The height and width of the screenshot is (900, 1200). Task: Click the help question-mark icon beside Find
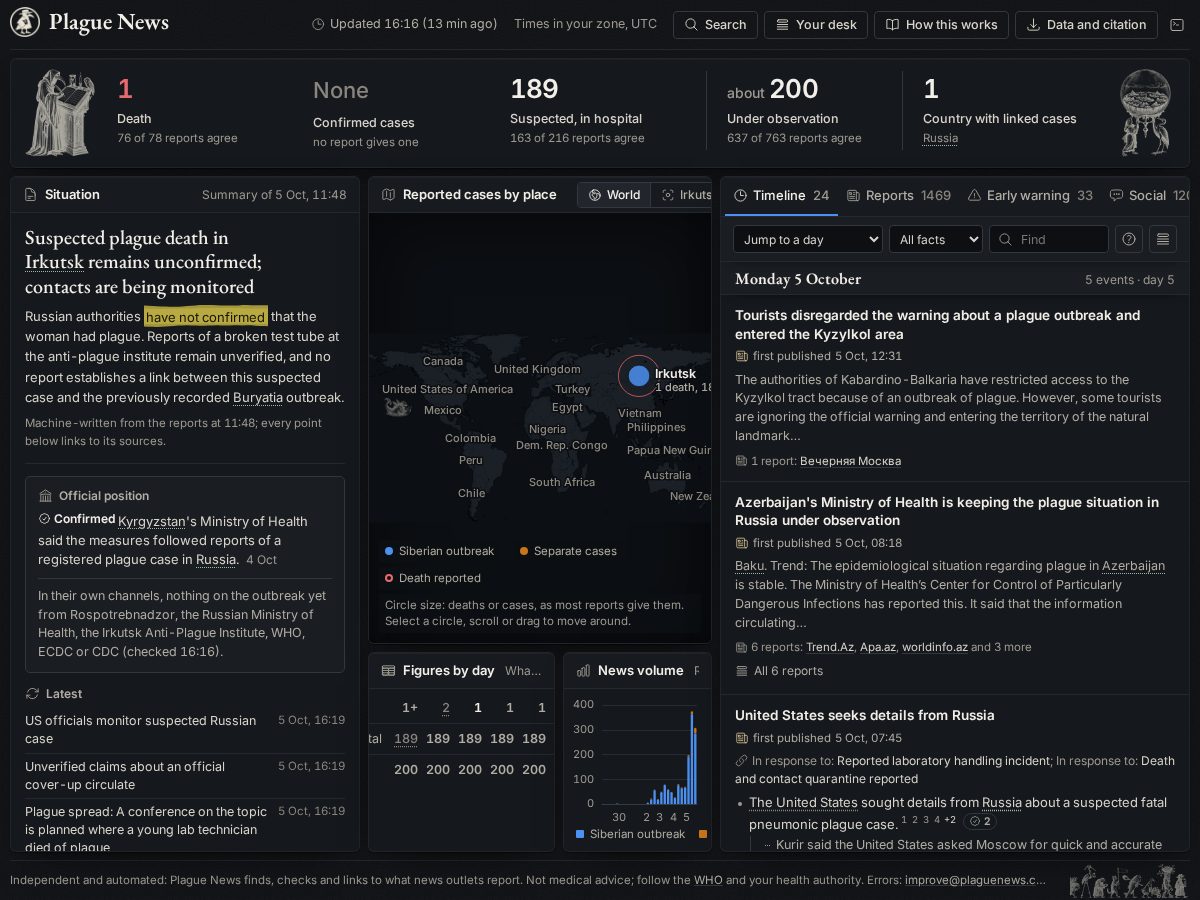click(x=1129, y=239)
